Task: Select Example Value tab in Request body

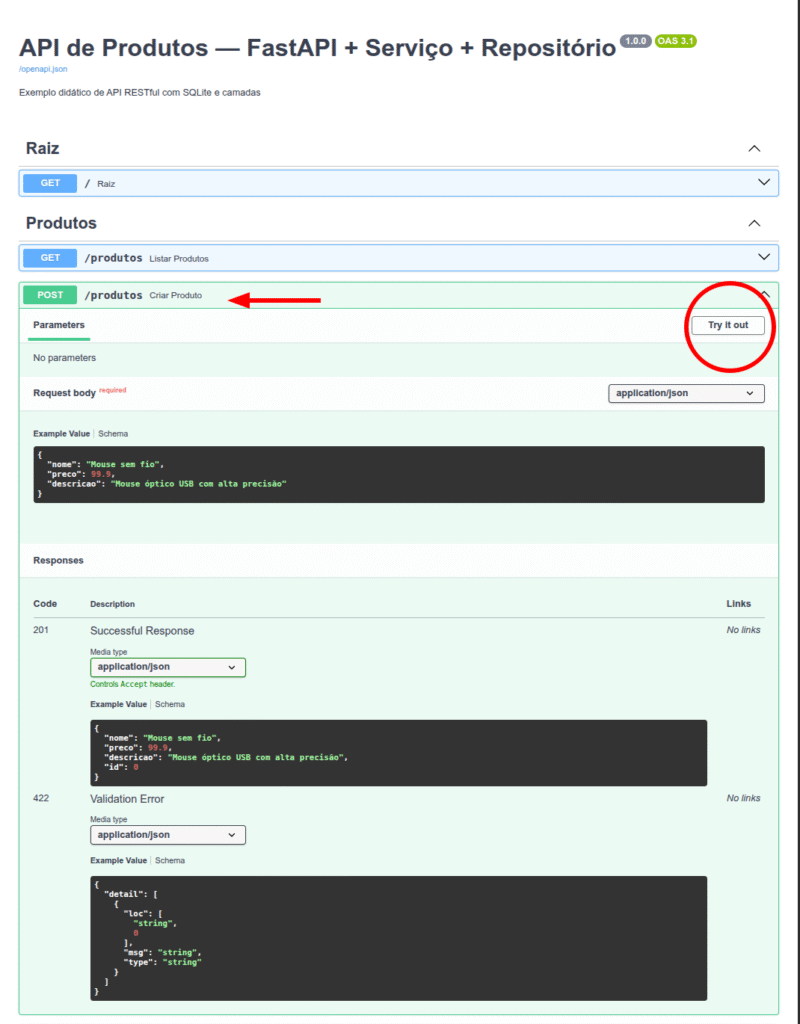Action: tap(61, 434)
